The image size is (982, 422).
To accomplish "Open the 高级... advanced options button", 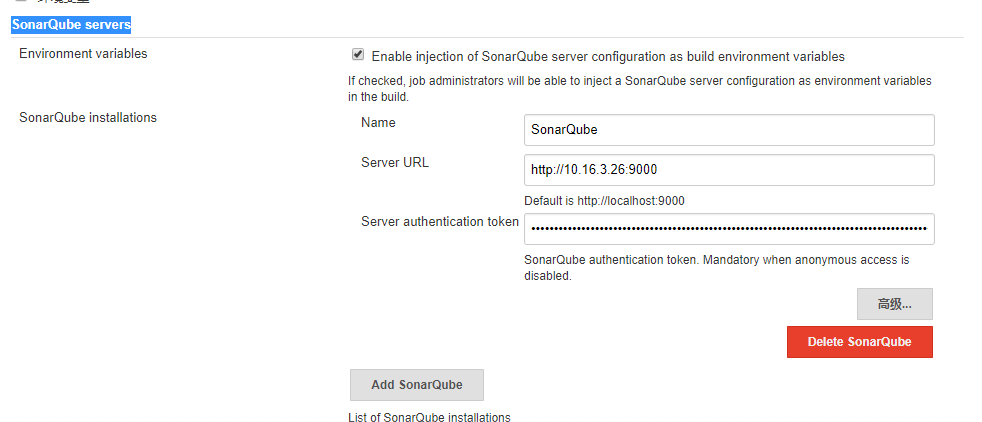I will click(x=894, y=304).
